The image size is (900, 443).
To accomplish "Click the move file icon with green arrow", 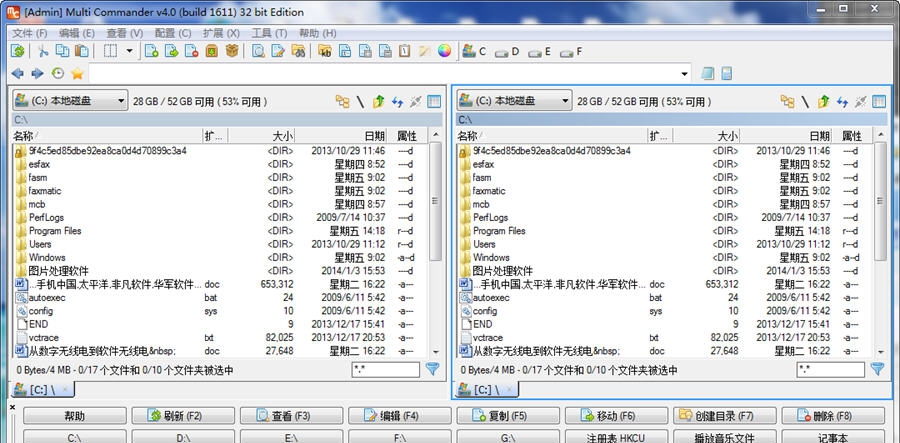I will coord(172,51).
